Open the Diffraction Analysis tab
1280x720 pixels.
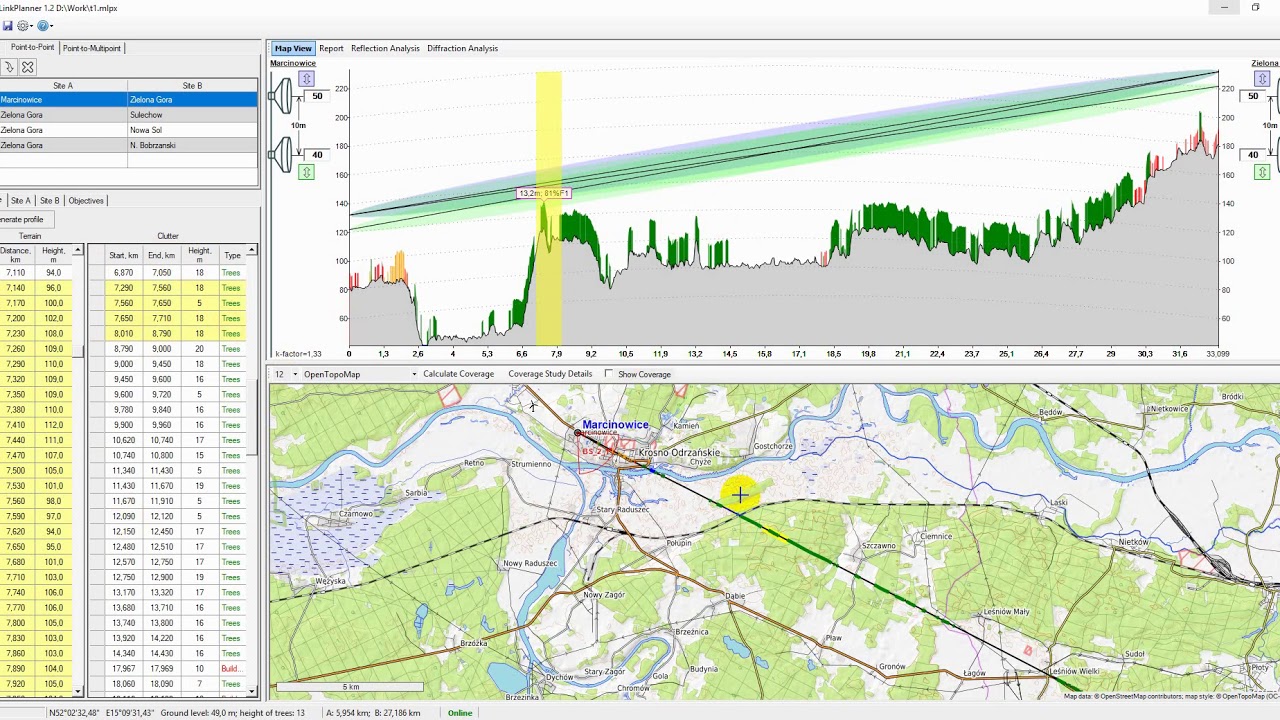tap(463, 48)
